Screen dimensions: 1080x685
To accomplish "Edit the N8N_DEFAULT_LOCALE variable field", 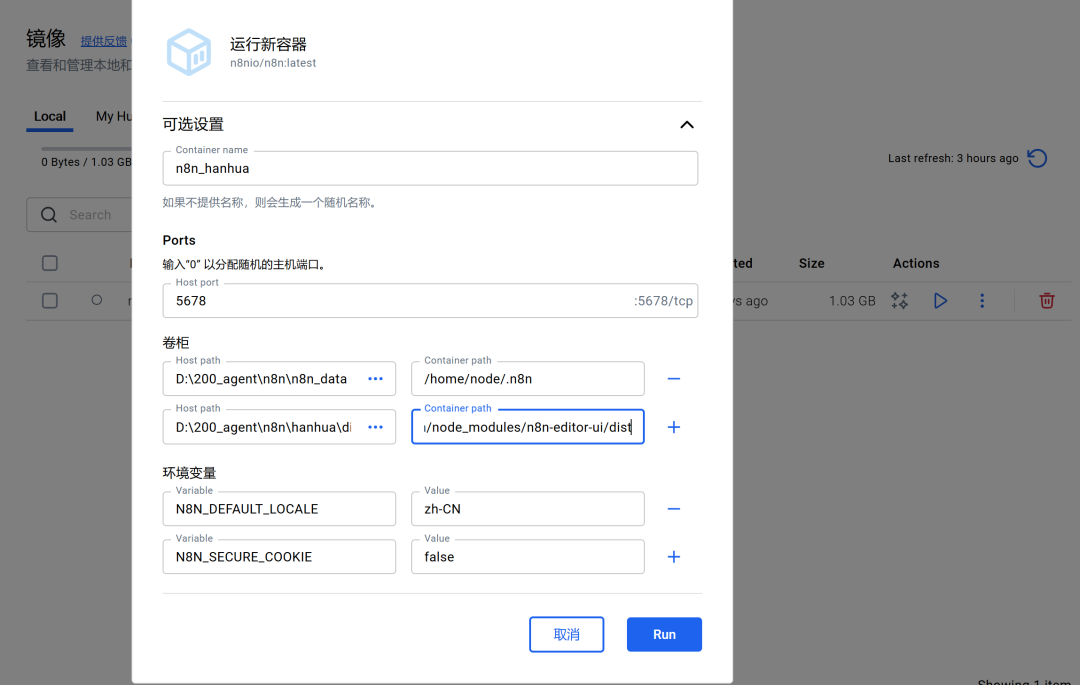I will tap(279, 509).
